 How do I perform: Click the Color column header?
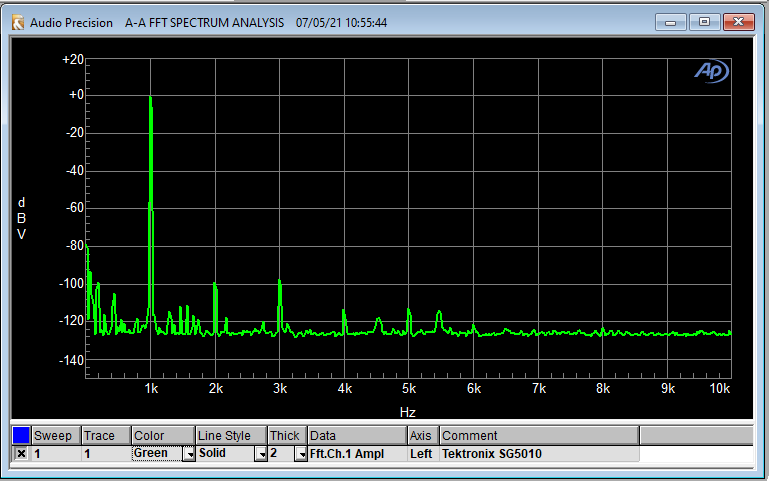pyautogui.click(x=163, y=435)
